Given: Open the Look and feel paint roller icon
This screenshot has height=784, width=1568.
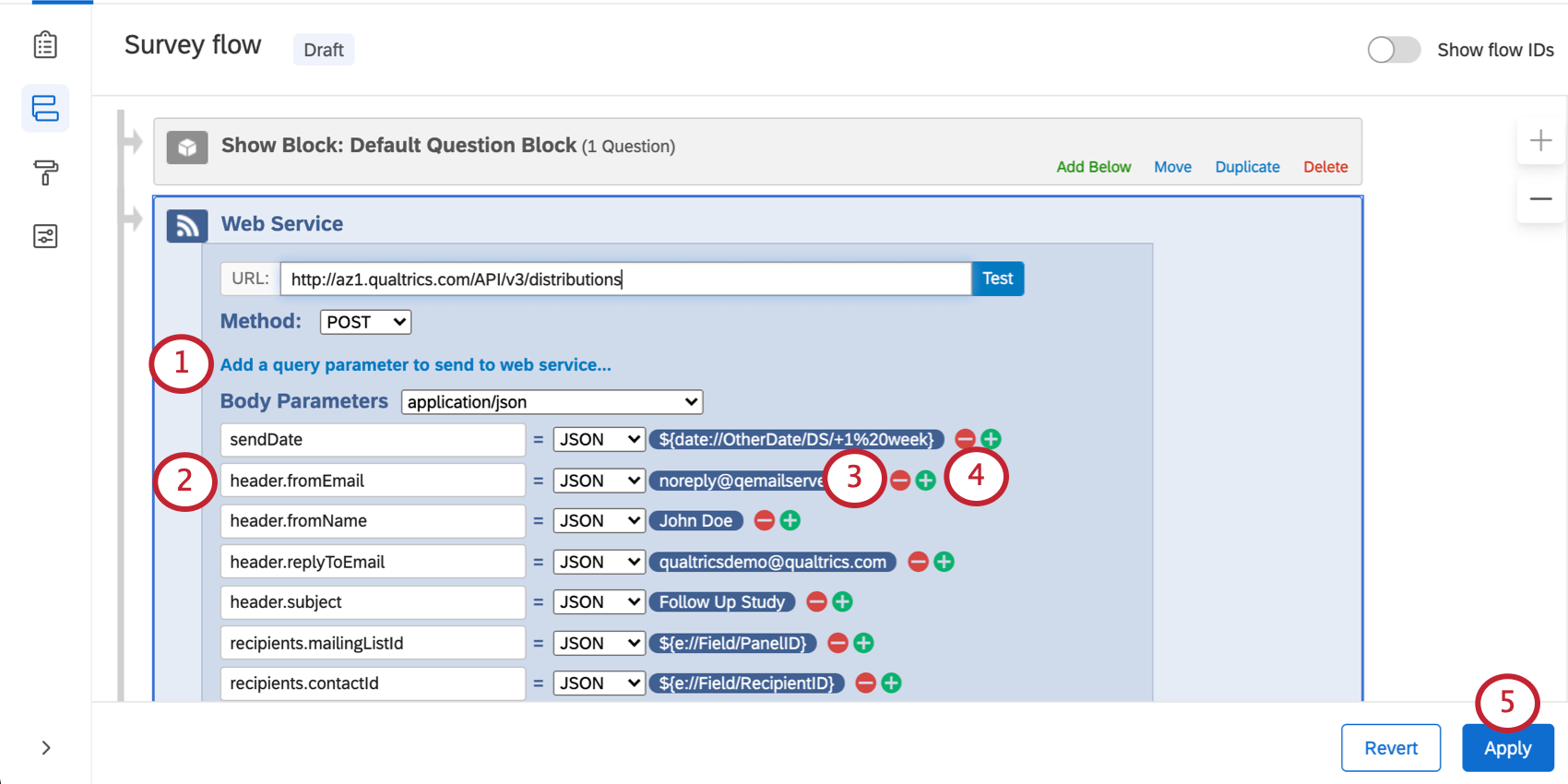Looking at the screenshot, I should pyautogui.click(x=45, y=172).
